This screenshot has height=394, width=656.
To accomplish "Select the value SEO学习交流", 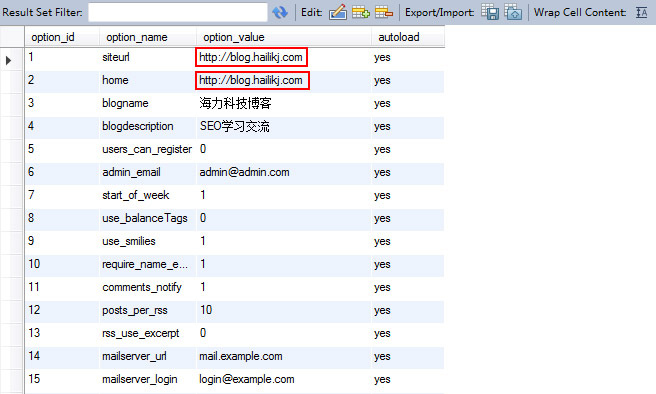I will click(x=235, y=126).
